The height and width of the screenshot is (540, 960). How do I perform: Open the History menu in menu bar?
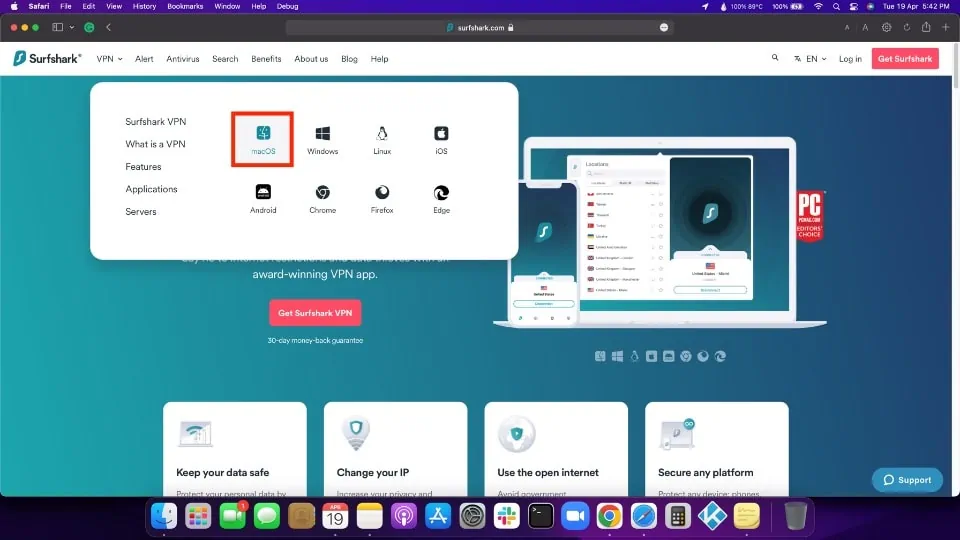point(144,6)
